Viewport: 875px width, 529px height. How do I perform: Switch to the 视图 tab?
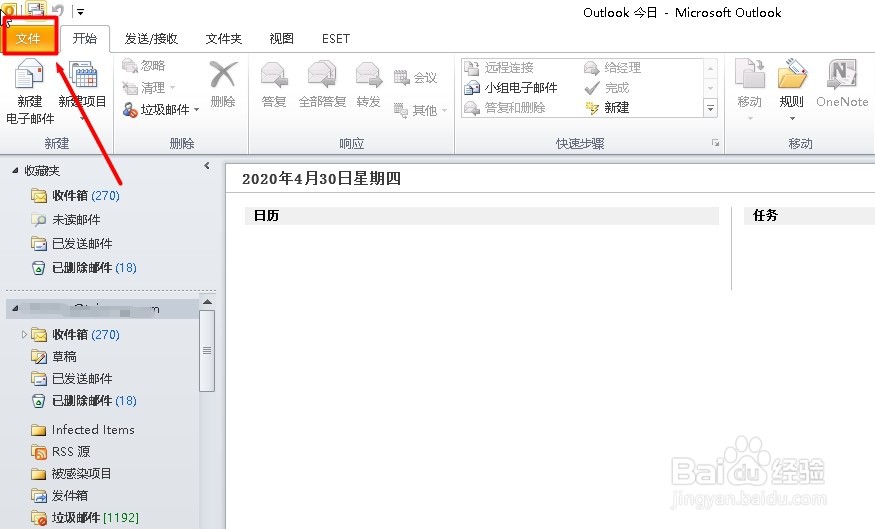point(281,39)
